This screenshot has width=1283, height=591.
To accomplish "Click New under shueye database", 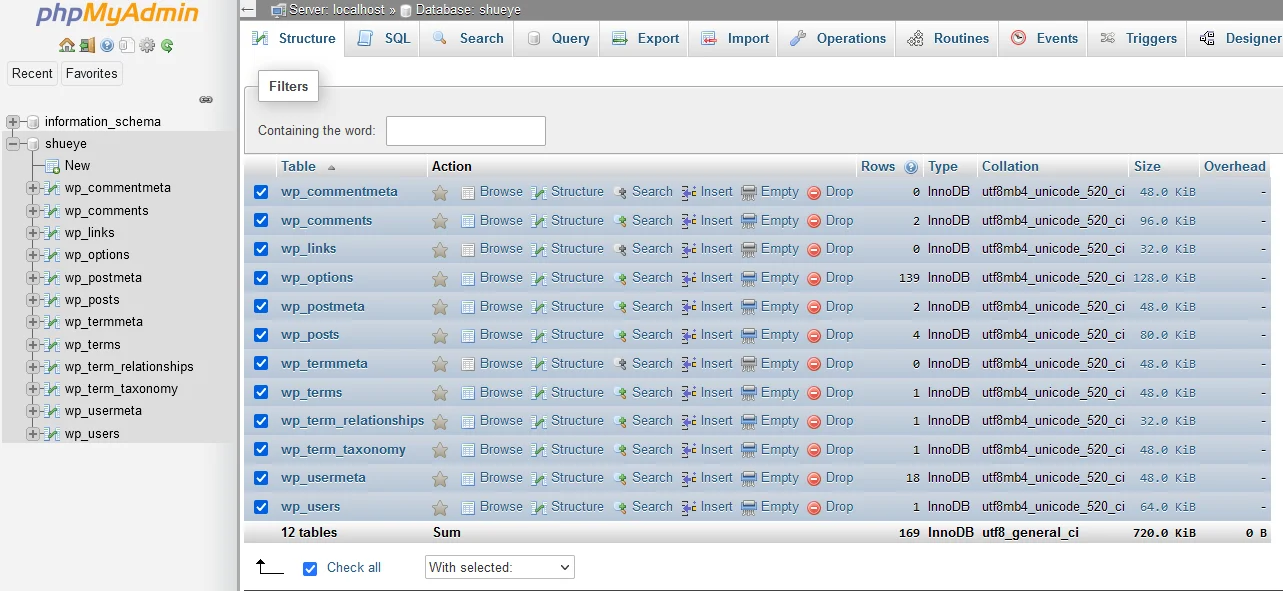I will (x=77, y=166).
